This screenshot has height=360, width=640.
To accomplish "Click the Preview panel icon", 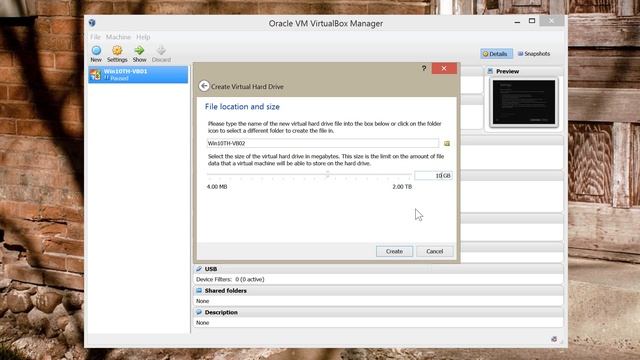I will click(x=490, y=71).
